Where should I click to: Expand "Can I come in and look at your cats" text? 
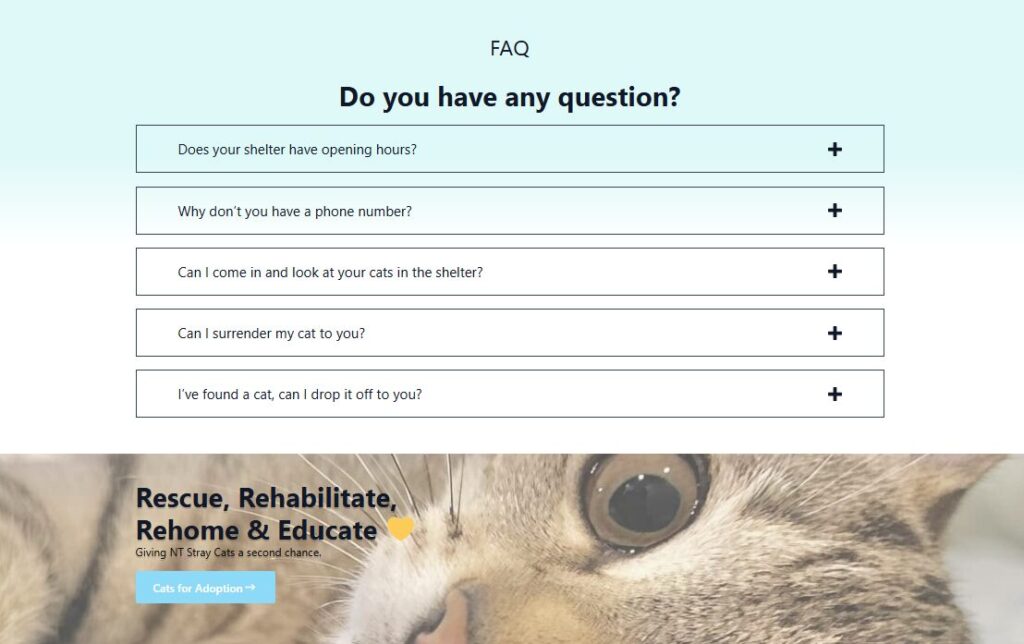[x=330, y=272]
